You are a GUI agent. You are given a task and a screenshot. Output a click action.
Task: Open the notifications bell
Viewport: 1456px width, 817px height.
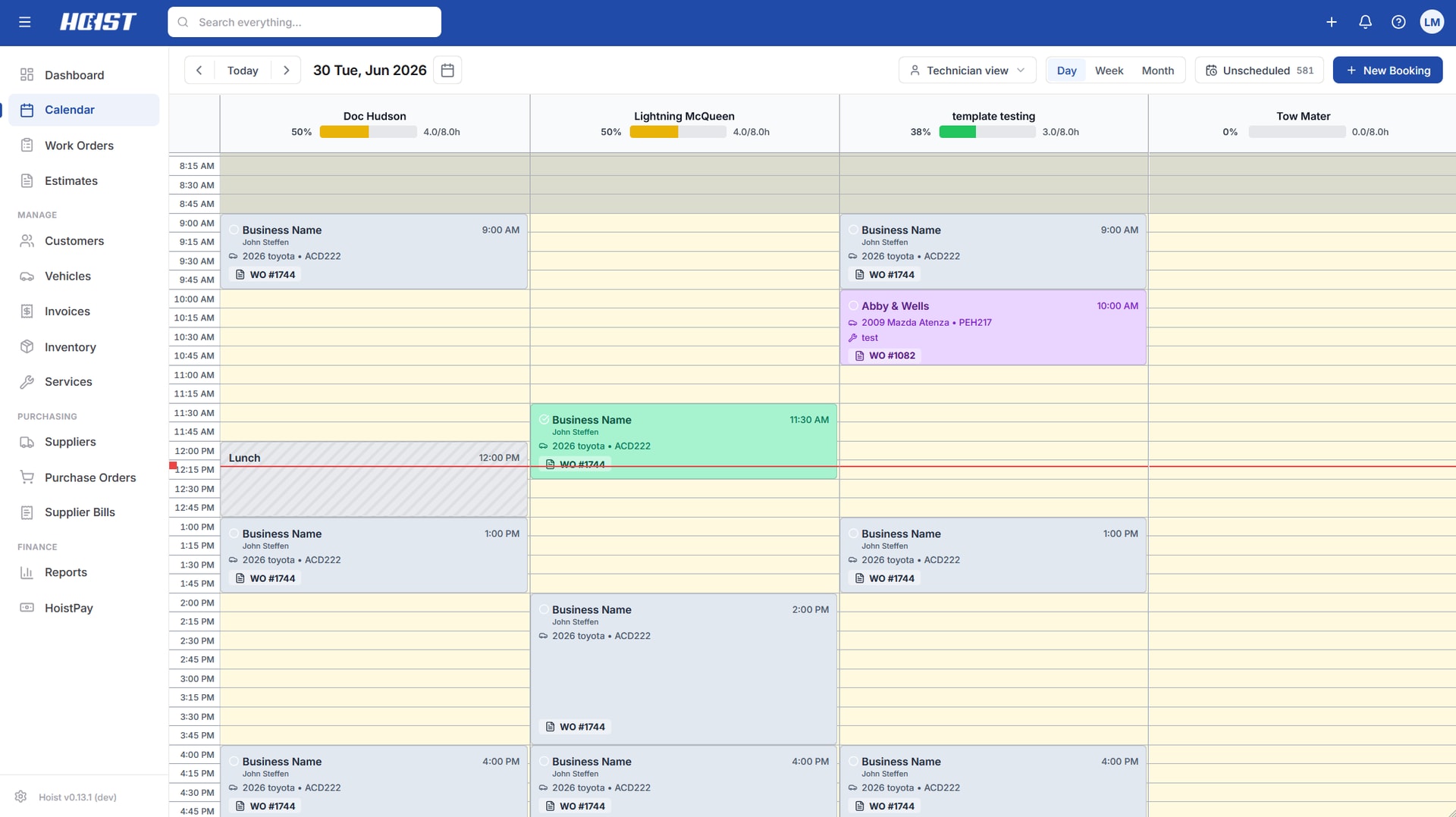[1365, 22]
